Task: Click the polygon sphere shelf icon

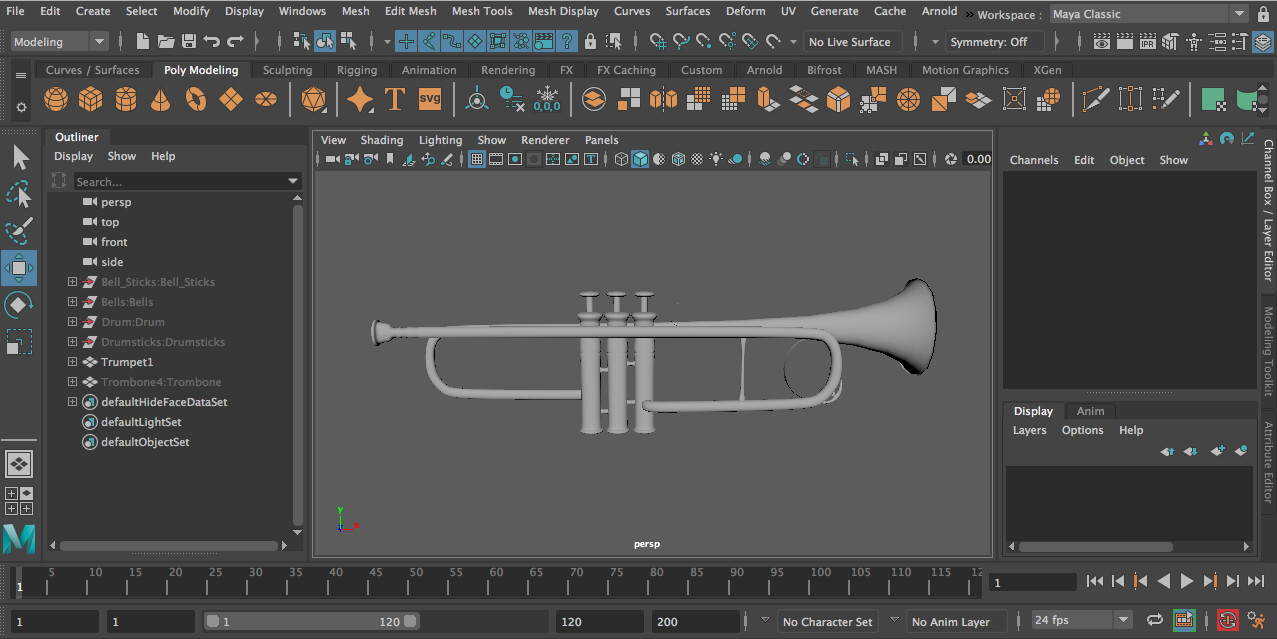Action: (x=57, y=100)
